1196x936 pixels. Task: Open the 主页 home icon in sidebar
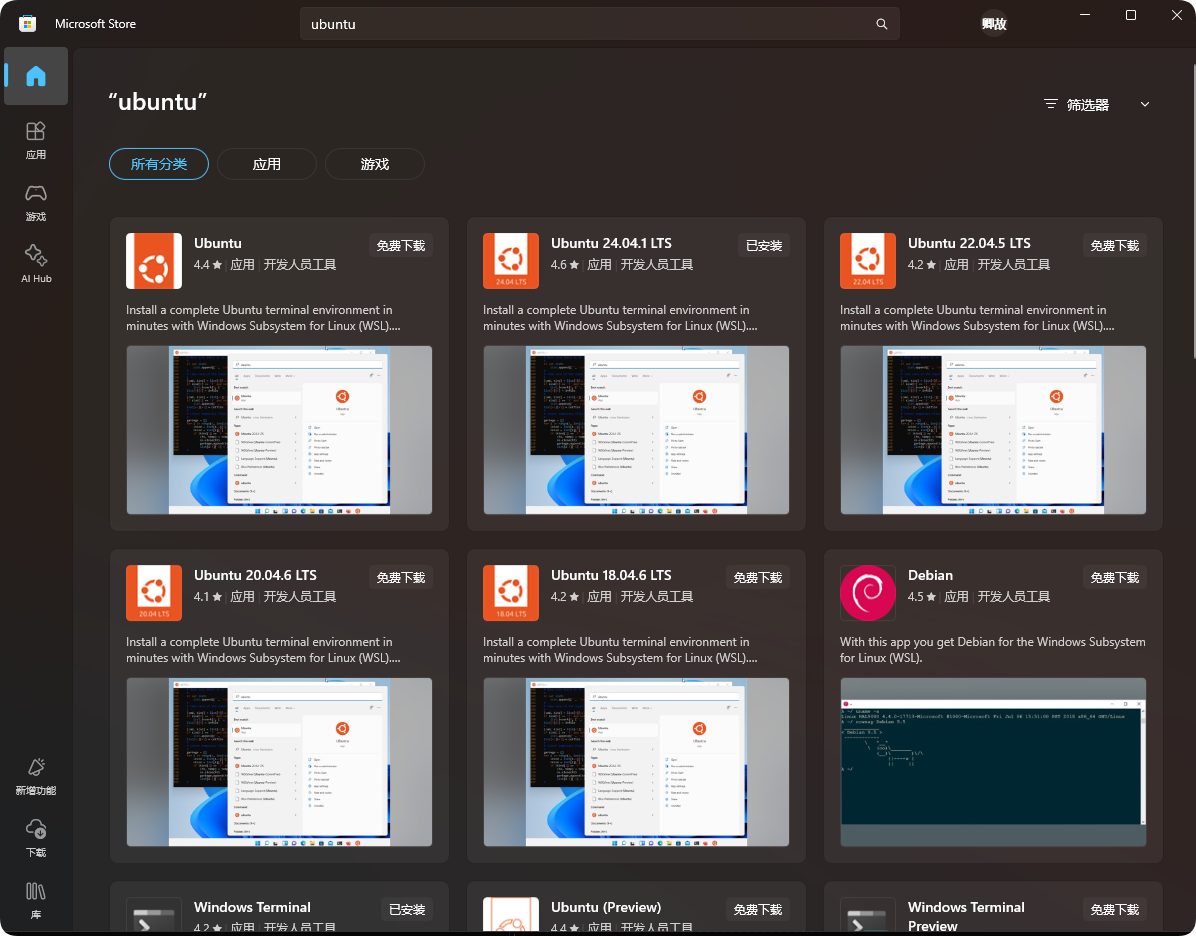35,76
